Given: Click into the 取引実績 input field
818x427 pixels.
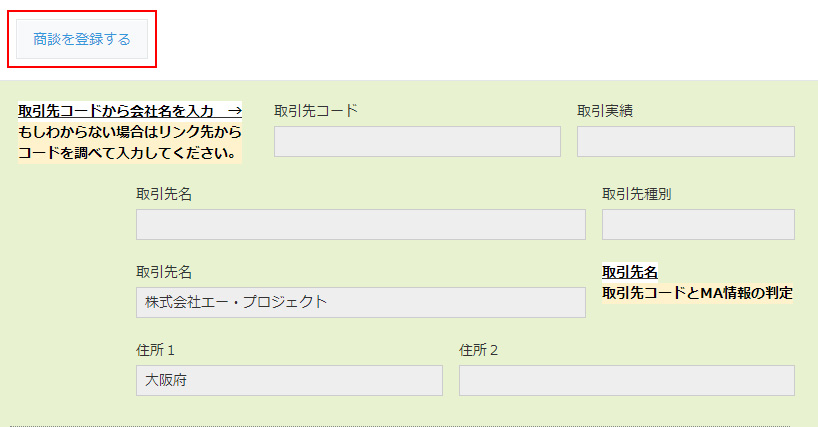Looking at the screenshot, I should [x=685, y=142].
